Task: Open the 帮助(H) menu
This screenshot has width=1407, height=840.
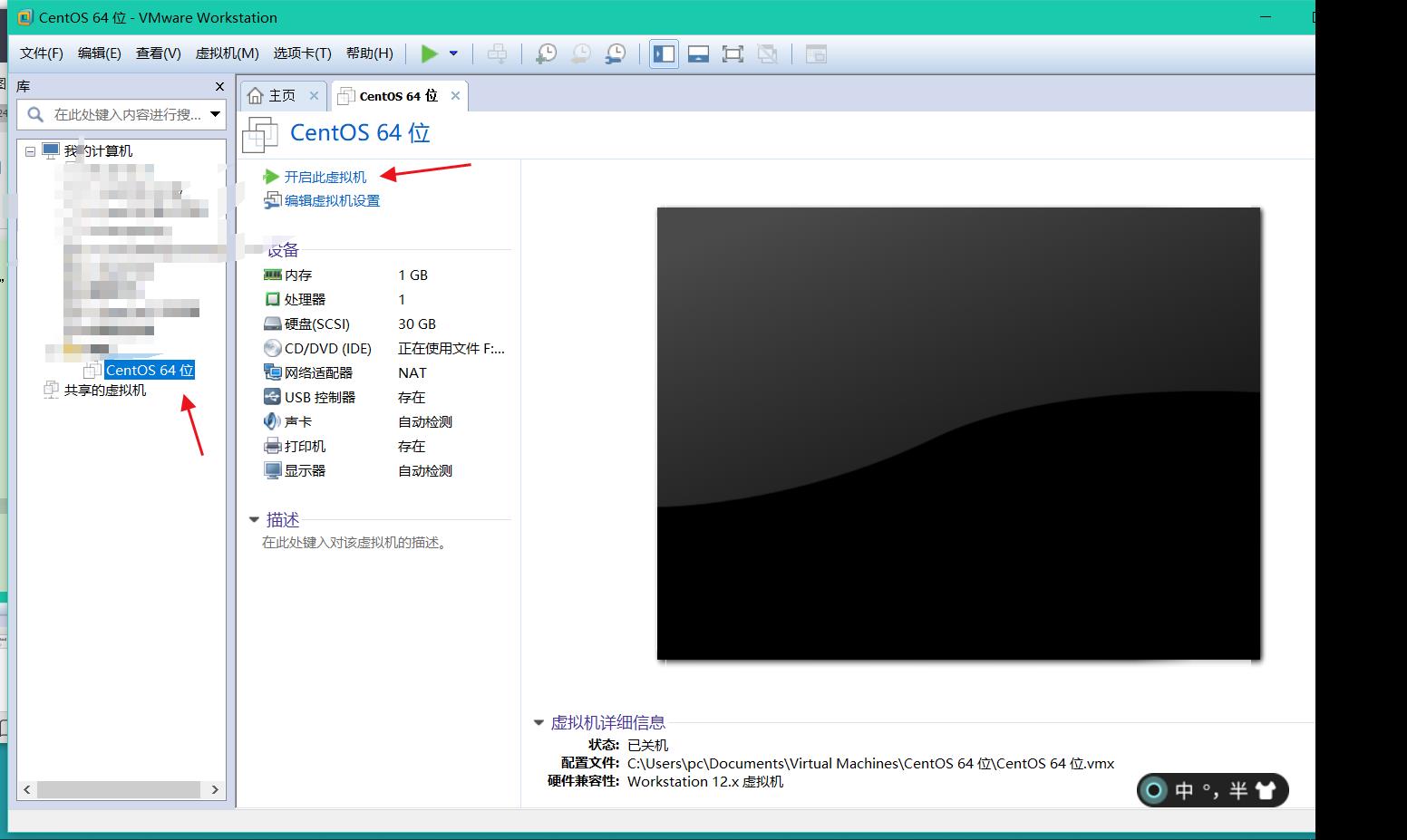Action: point(370,53)
